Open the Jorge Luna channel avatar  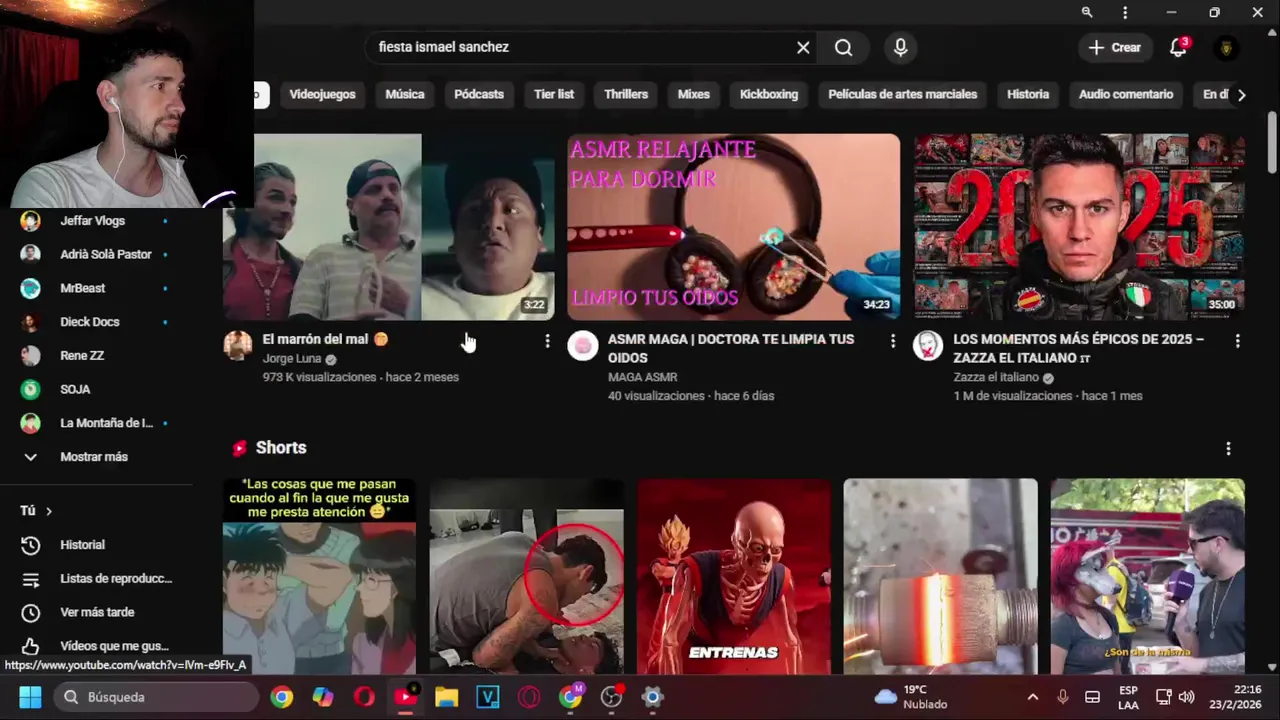[238, 346]
